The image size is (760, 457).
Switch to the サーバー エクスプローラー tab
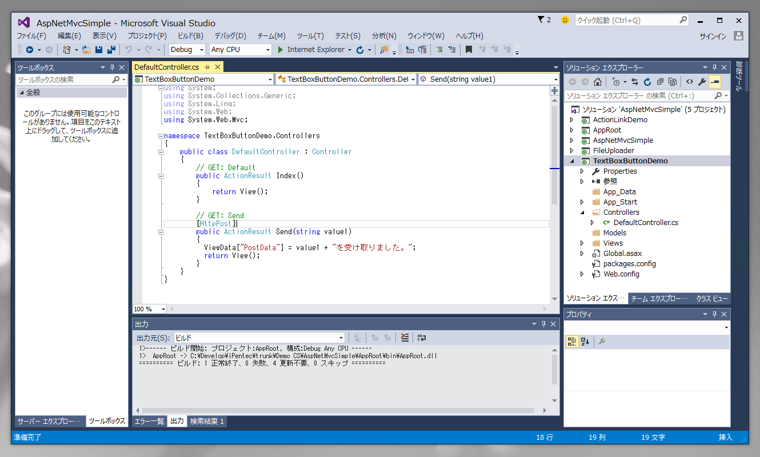49,421
